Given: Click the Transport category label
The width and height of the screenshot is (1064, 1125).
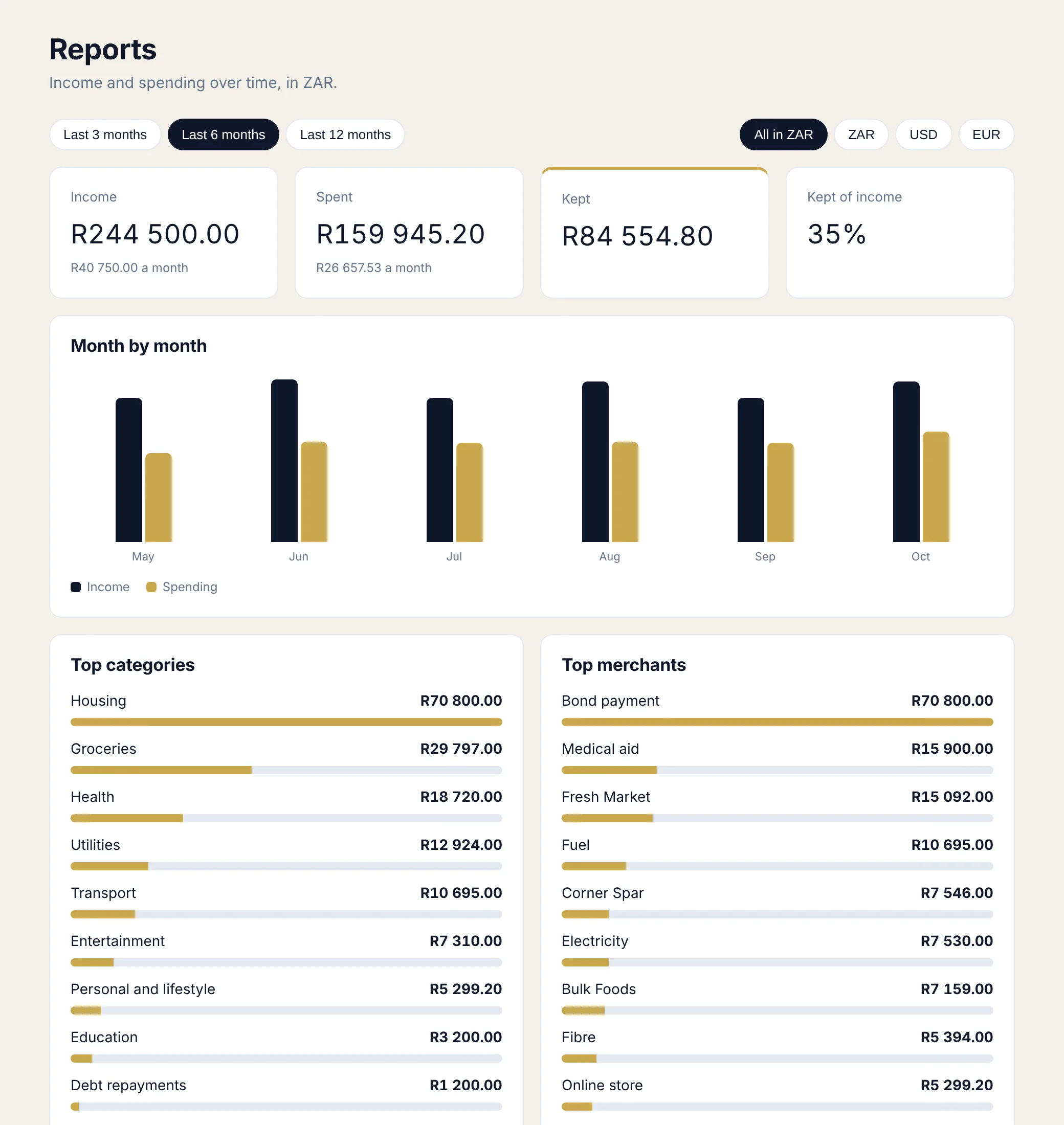Looking at the screenshot, I should coord(103,893).
